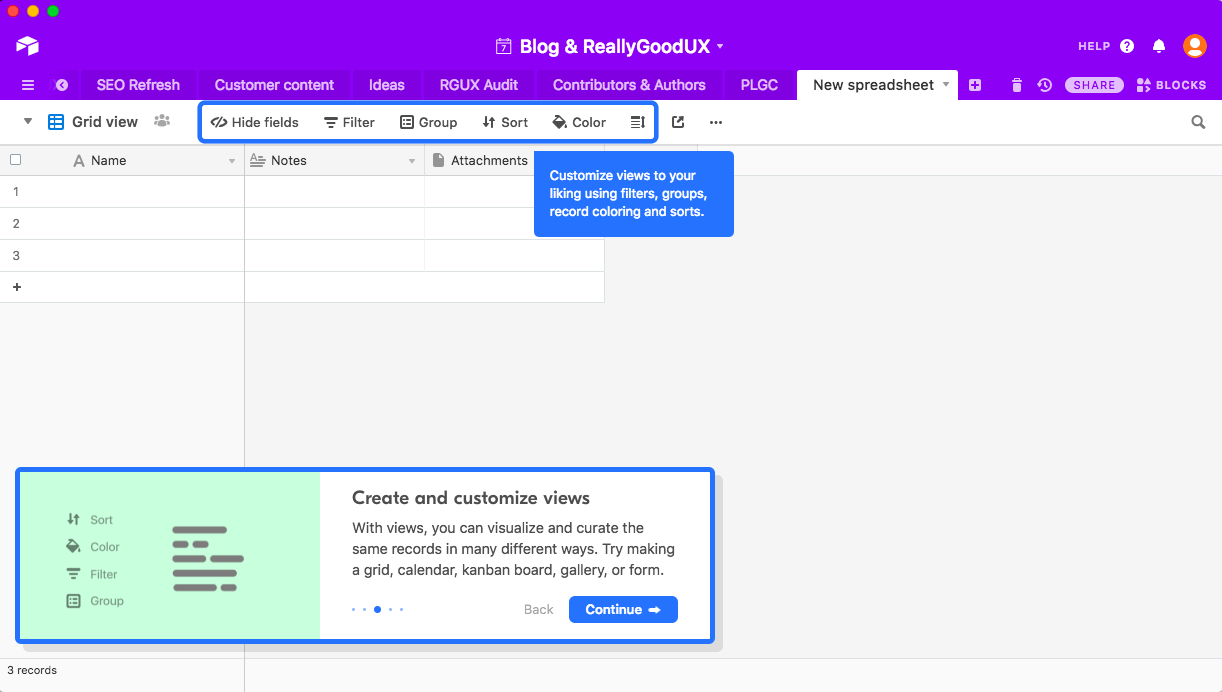Open the Color records toolbar option
Viewport: 1222px width, 692px height.
pos(579,122)
